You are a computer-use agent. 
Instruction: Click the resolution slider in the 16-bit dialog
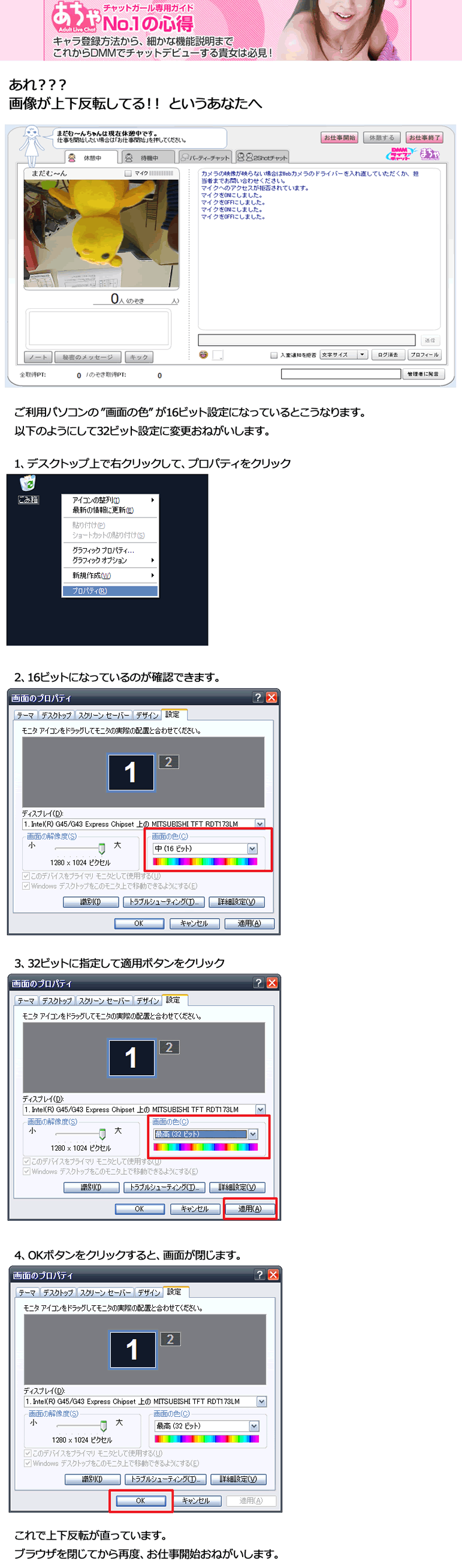(x=101, y=848)
